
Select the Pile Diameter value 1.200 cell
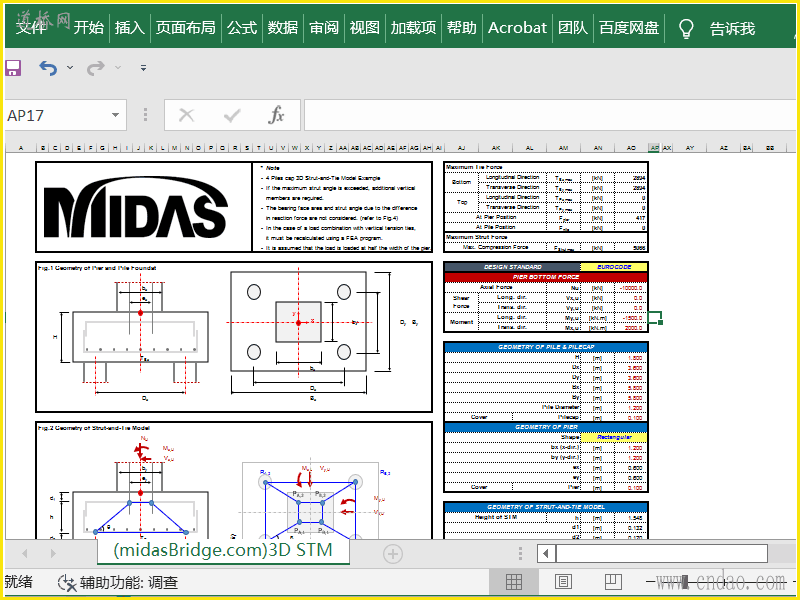(x=631, y=408)
